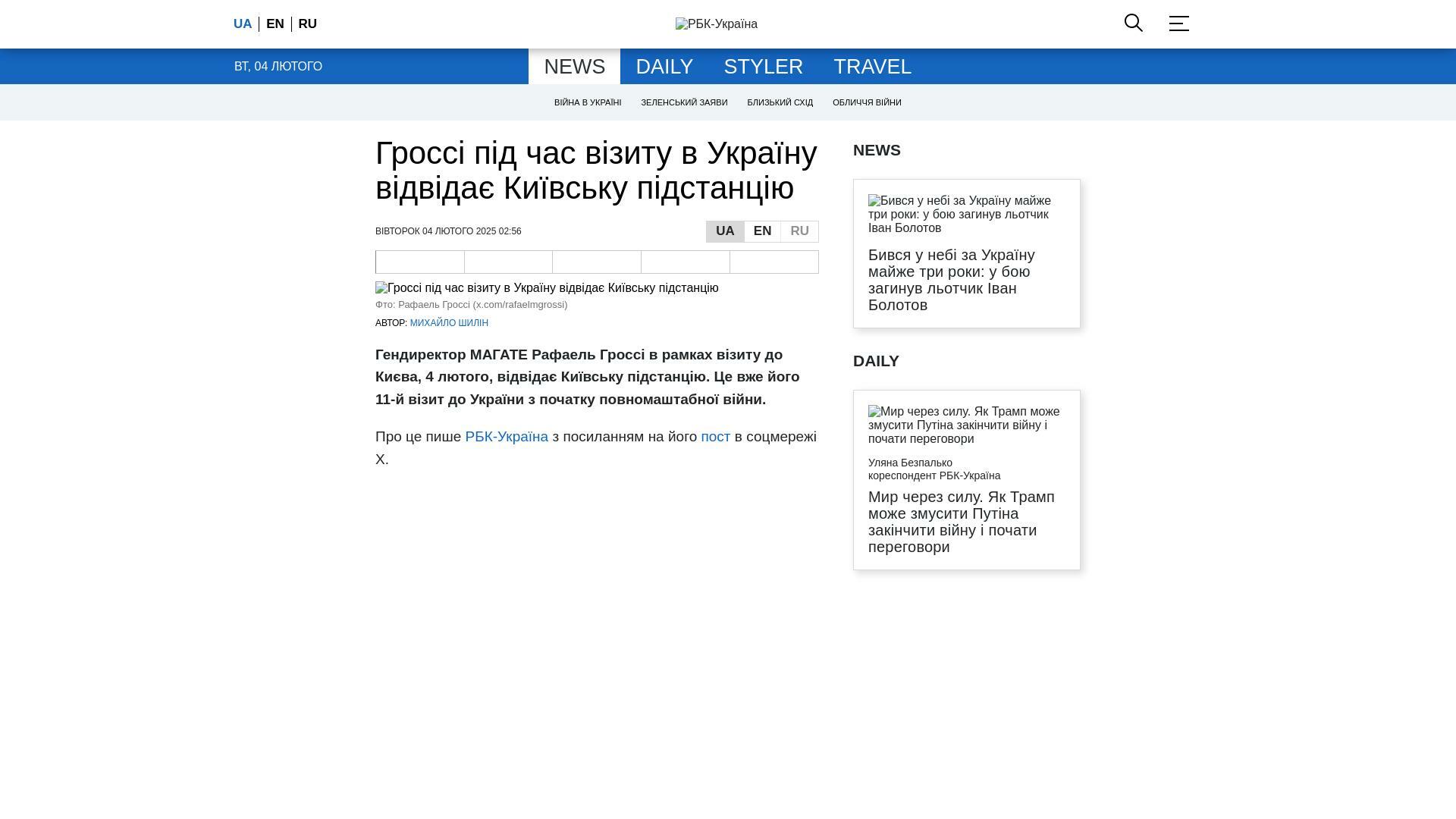Open the БЛИЗЬКИЙ СХІД topic
Image resolution: width=1456 pixels, height=819 pixels.
point(780,102)
